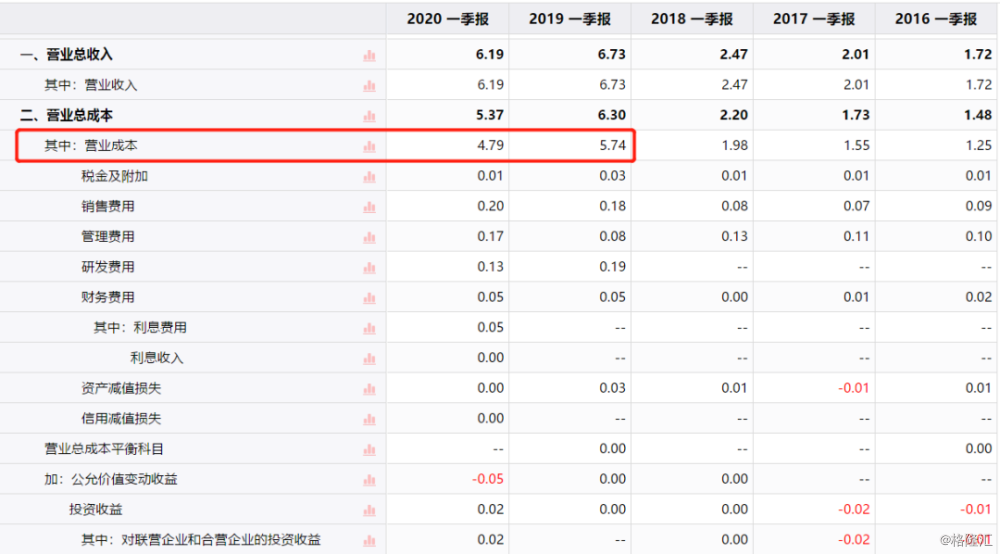Select the 2020 一季报 column header

click(x=447, y=19)
